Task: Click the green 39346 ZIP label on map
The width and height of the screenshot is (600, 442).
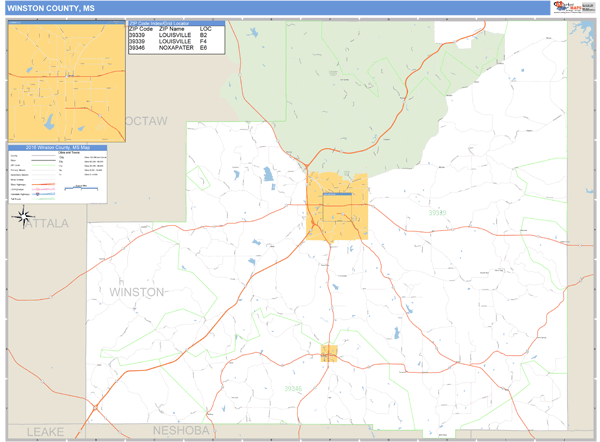Action: [x=293, y=388]
